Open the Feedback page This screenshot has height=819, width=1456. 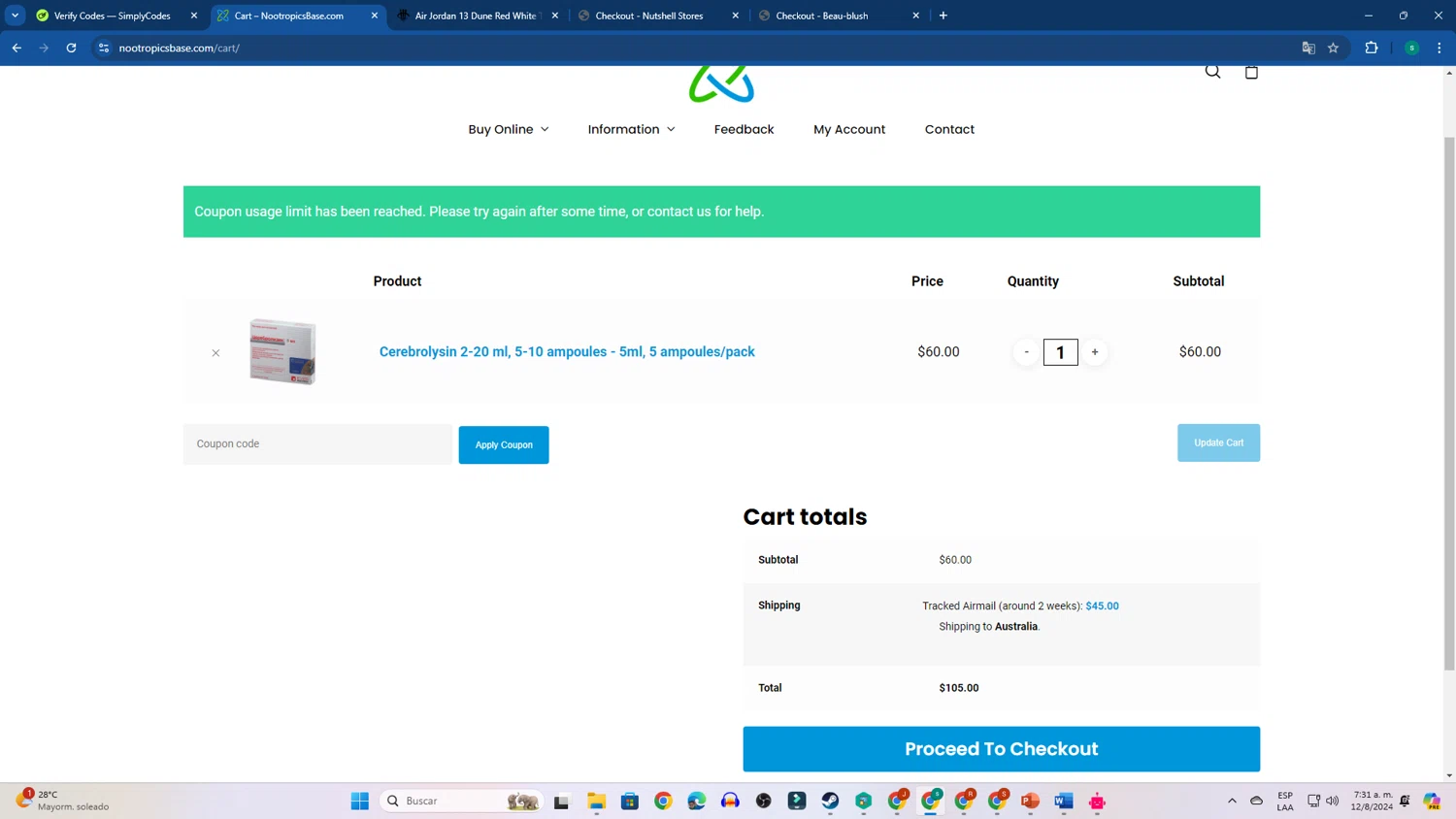click(x=744, y=129)
